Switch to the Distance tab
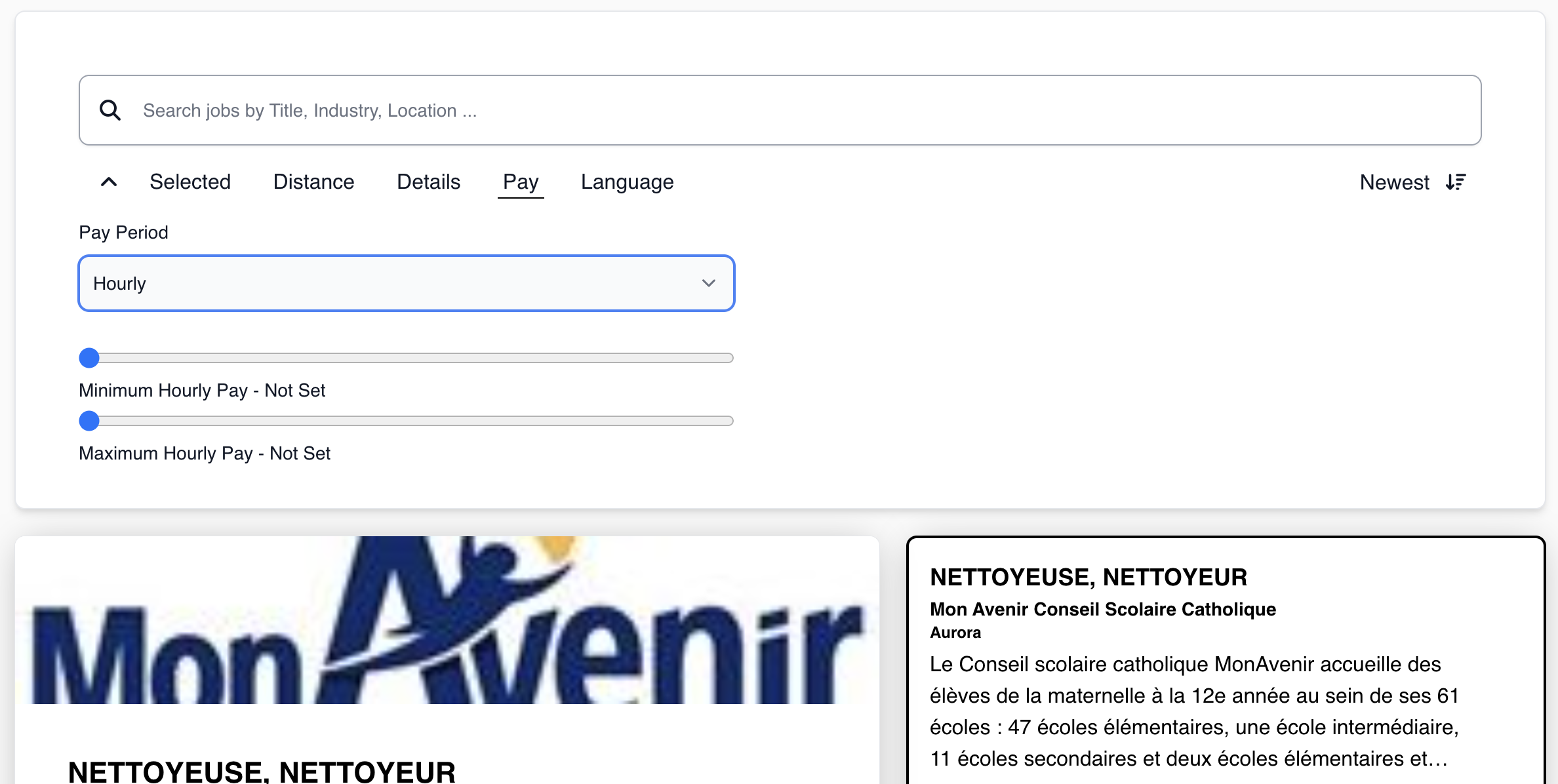The height and width of the screenshot is (784, 1558). pyautogui.click(x=313, y=182)
